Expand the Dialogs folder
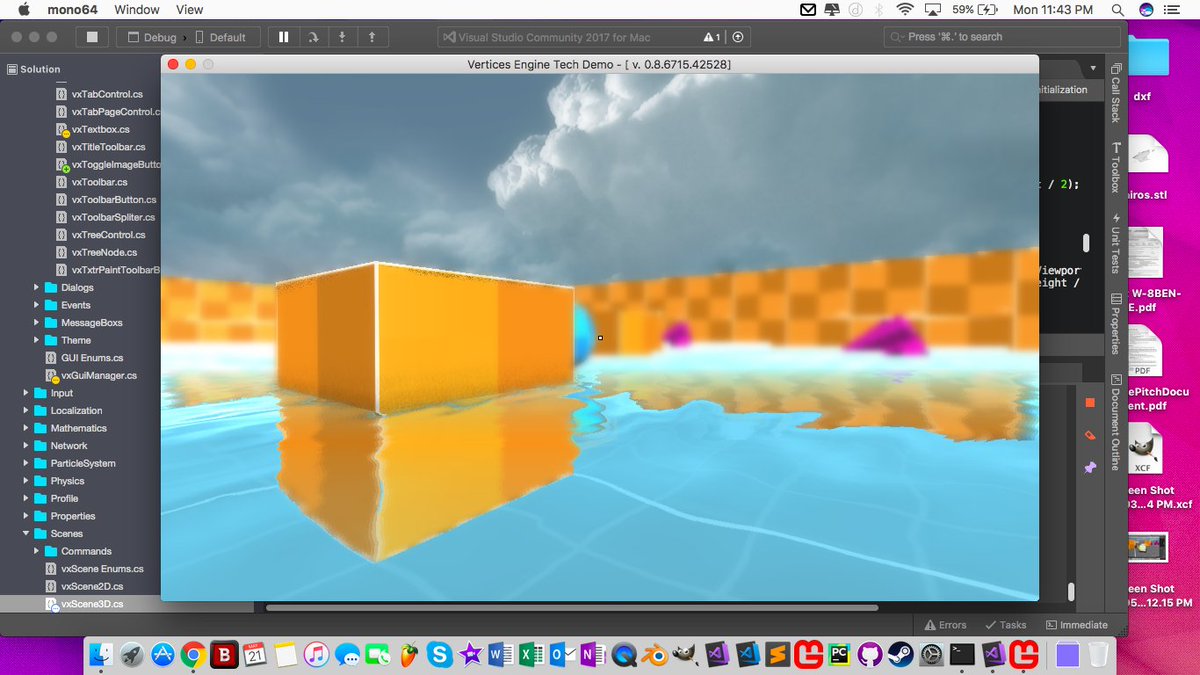1200x675 pixels. (x=38, y=288)
